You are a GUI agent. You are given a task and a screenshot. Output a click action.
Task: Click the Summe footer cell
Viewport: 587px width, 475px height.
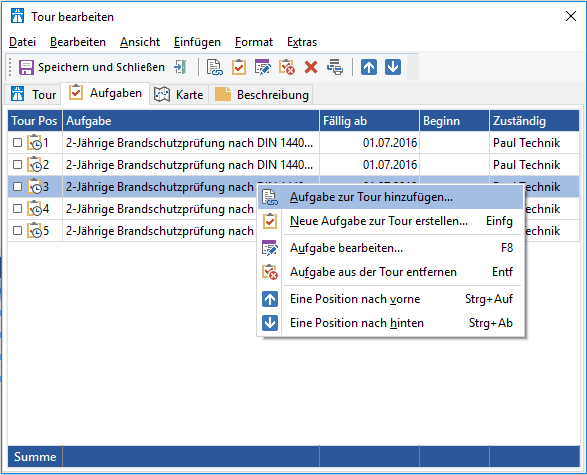pos(35,456)
